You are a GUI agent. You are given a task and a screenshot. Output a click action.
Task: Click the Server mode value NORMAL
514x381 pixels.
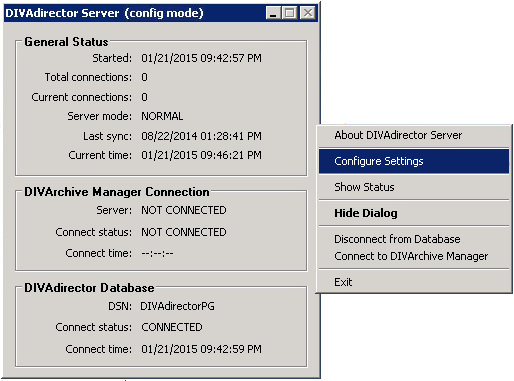(x=162, y=116)
